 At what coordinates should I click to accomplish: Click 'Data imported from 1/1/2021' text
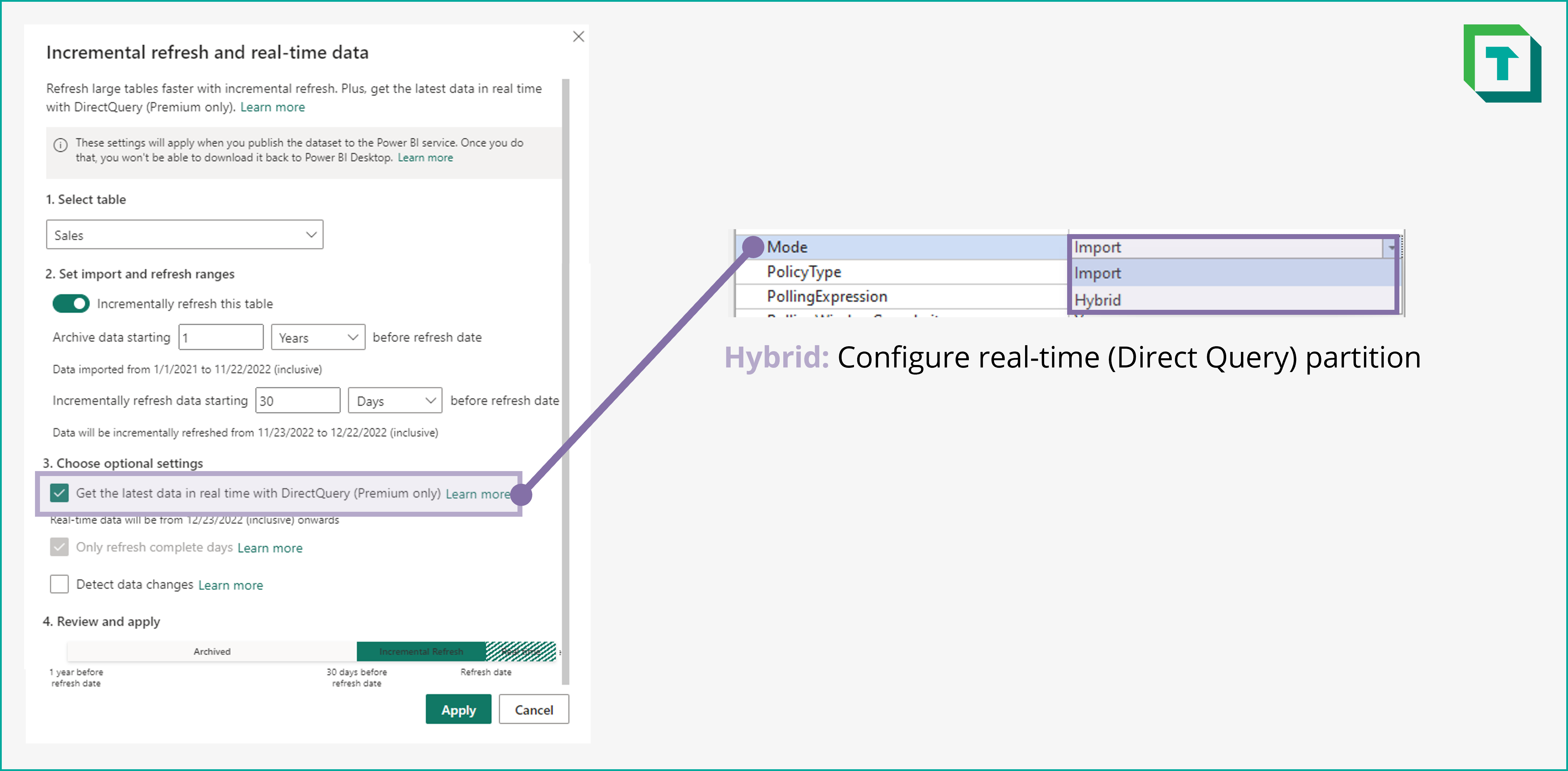tap(187, 370)
